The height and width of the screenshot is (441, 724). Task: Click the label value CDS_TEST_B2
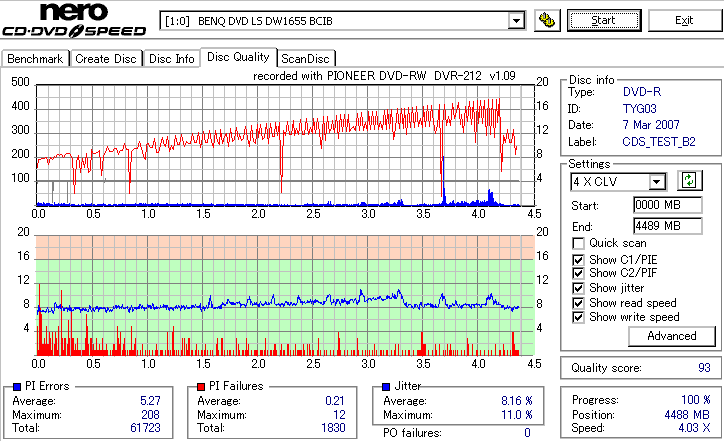tap(659, 142)
